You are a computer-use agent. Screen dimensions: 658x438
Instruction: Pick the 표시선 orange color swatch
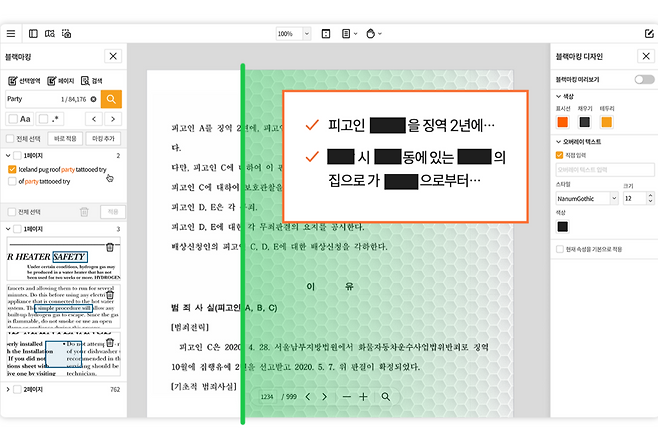tap(561, 122)
